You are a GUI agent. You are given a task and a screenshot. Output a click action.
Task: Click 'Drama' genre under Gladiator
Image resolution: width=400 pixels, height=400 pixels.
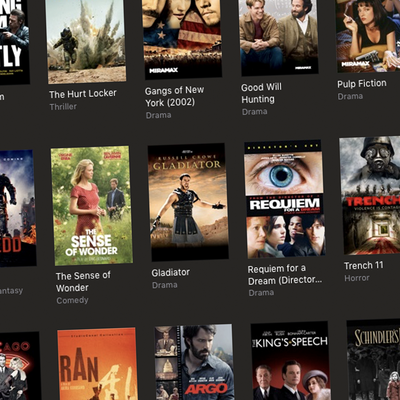click(165, 285)
